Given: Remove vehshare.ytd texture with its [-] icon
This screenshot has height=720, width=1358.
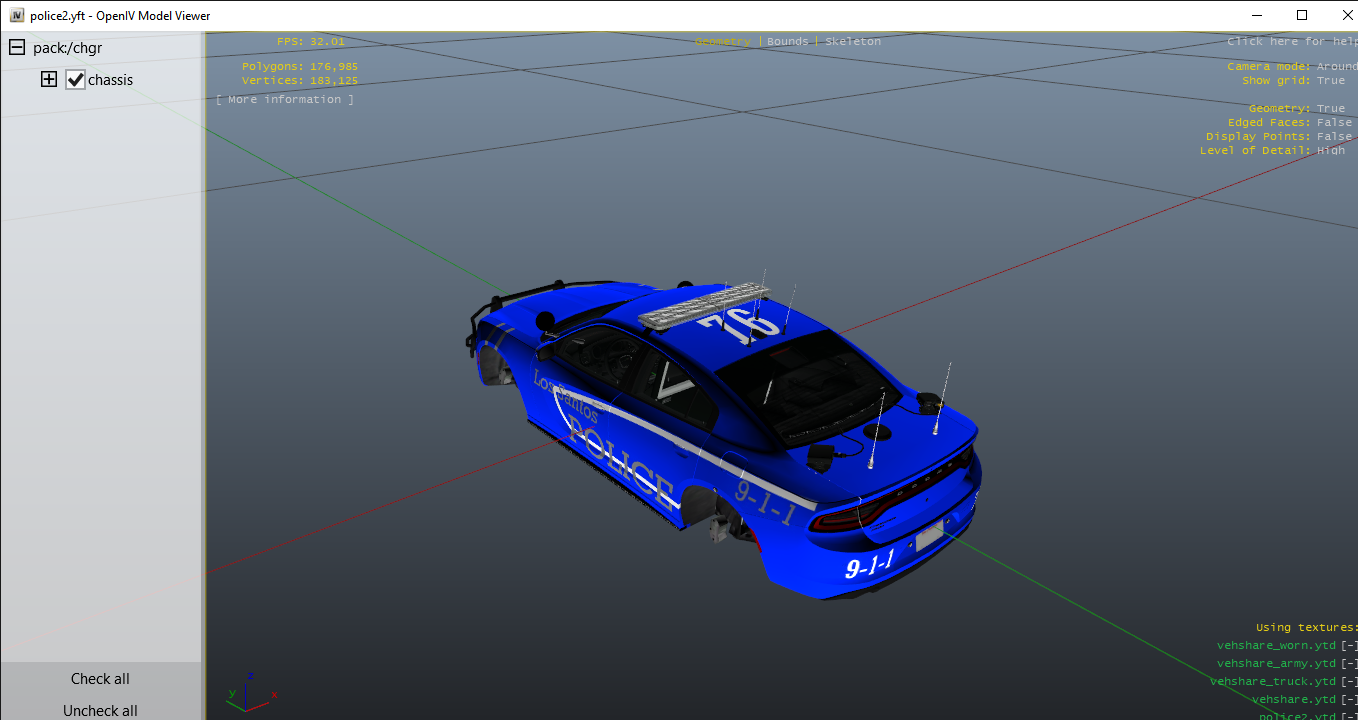Looking at the screenshot, I should pyautogui.click(x=1349, y=700).
